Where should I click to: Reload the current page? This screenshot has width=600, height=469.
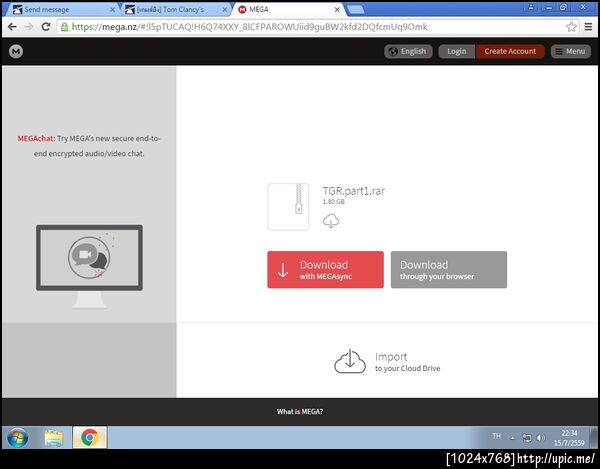[x=46, y=27]
